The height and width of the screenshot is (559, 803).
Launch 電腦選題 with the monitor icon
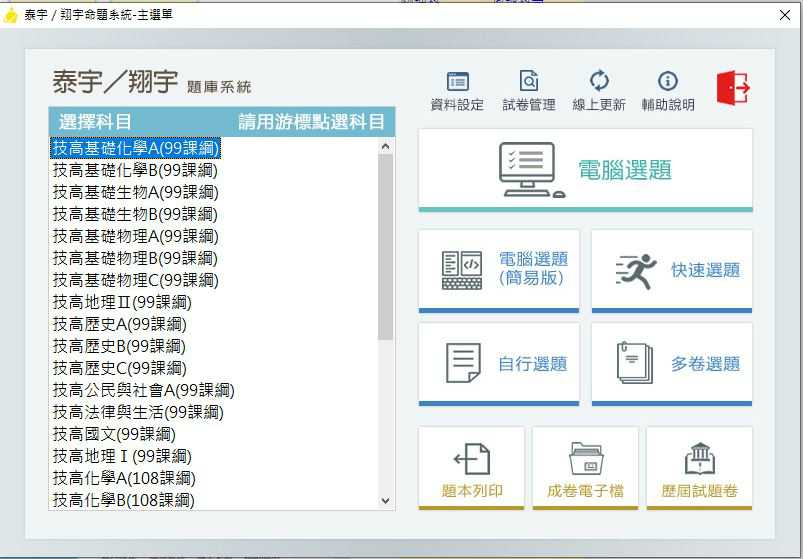pos(585,170)
